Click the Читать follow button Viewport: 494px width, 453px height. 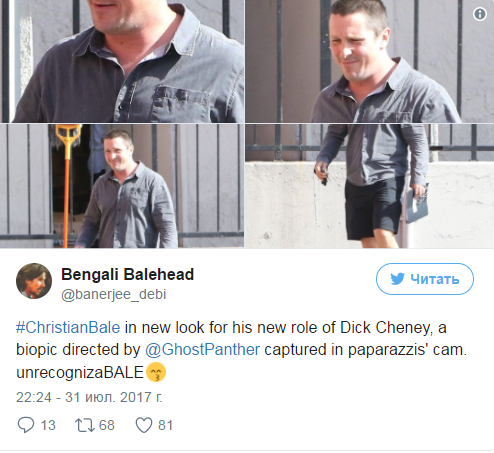(425, 279)
